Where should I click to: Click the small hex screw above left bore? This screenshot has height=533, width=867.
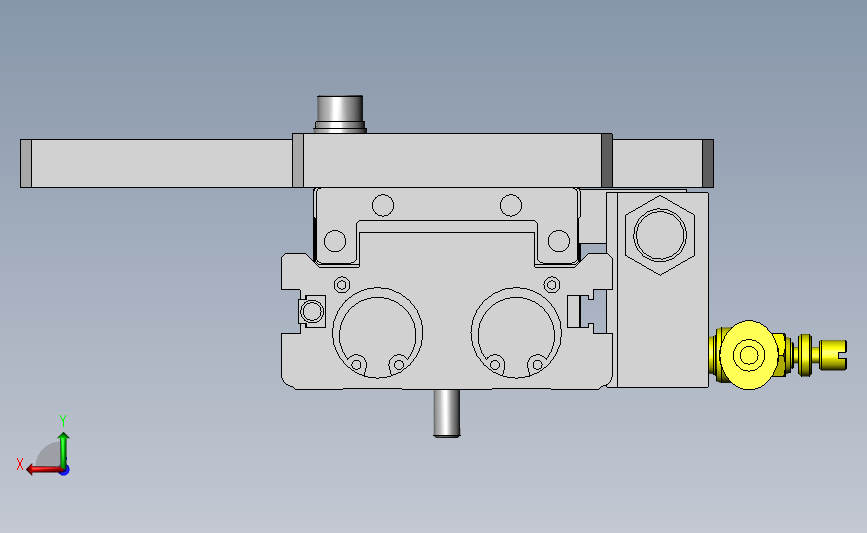(342, 285)
